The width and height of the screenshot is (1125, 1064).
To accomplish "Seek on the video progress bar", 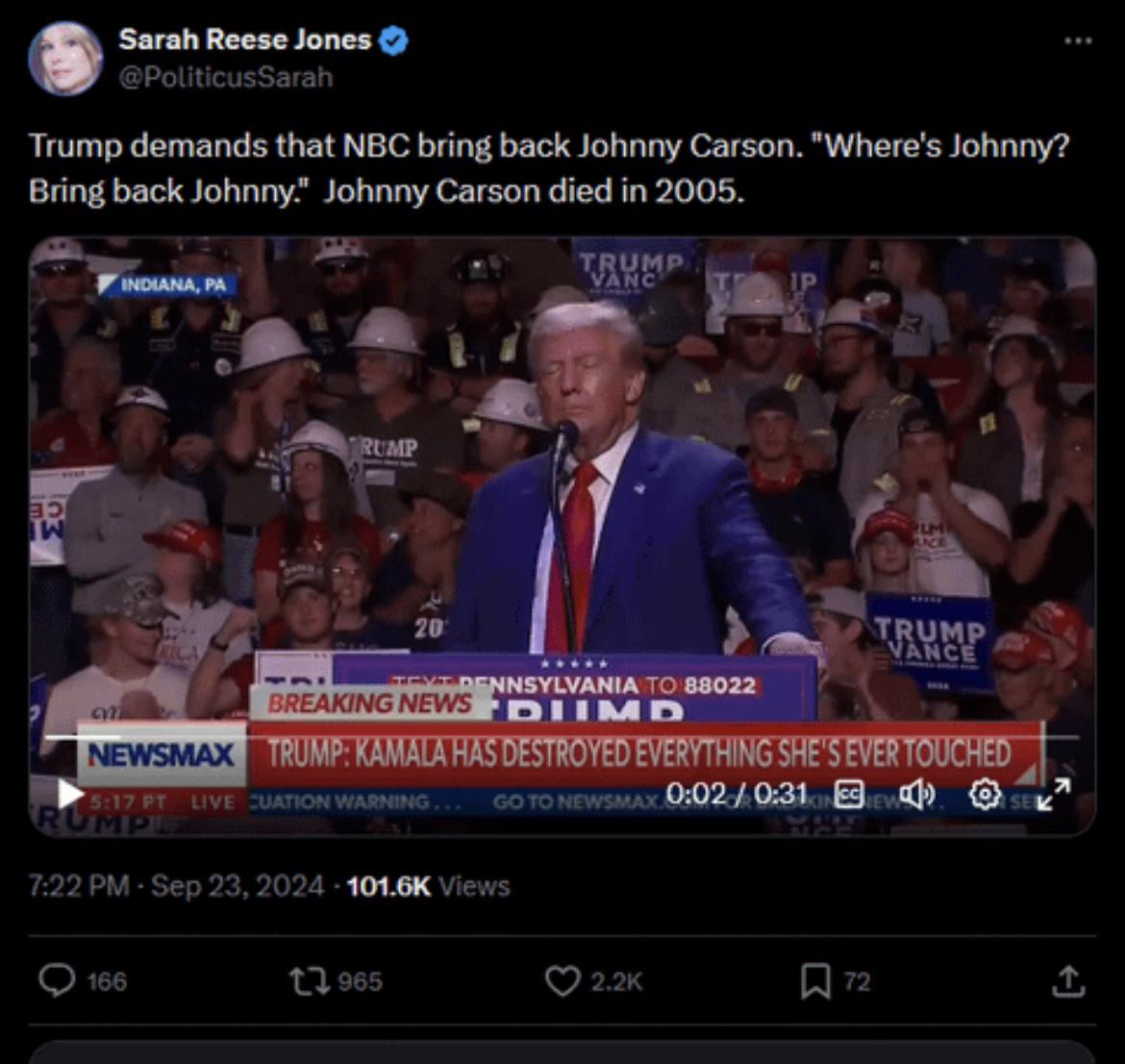I will click(x=562, y=737).
